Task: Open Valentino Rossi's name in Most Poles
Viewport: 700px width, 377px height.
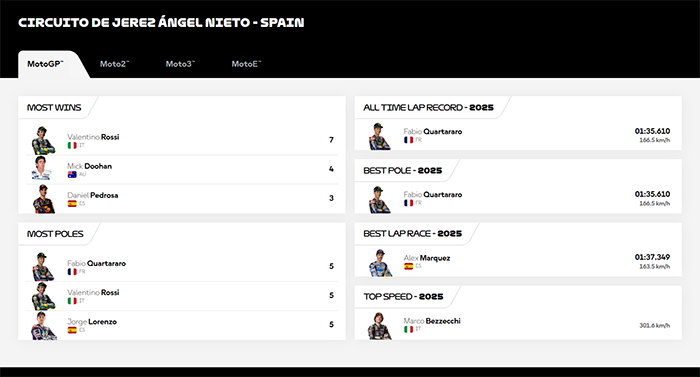Action: (93, 292)
